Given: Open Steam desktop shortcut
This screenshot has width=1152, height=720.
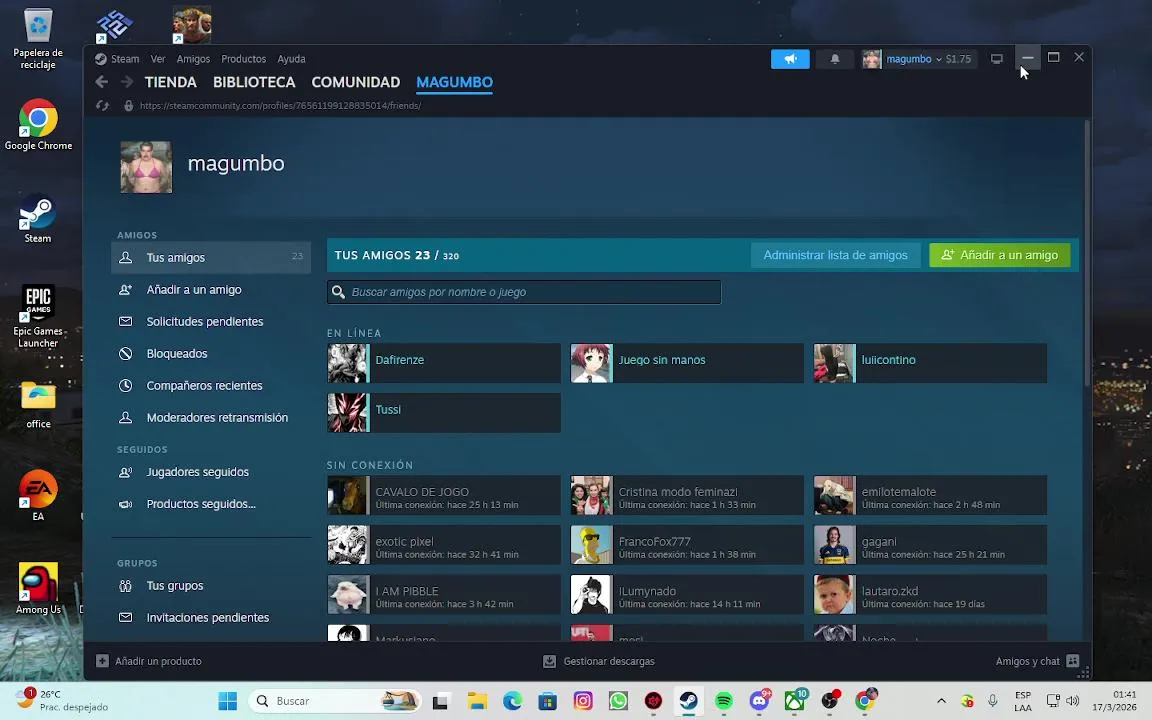Looking at the screenshot, I should coord(37,218).
